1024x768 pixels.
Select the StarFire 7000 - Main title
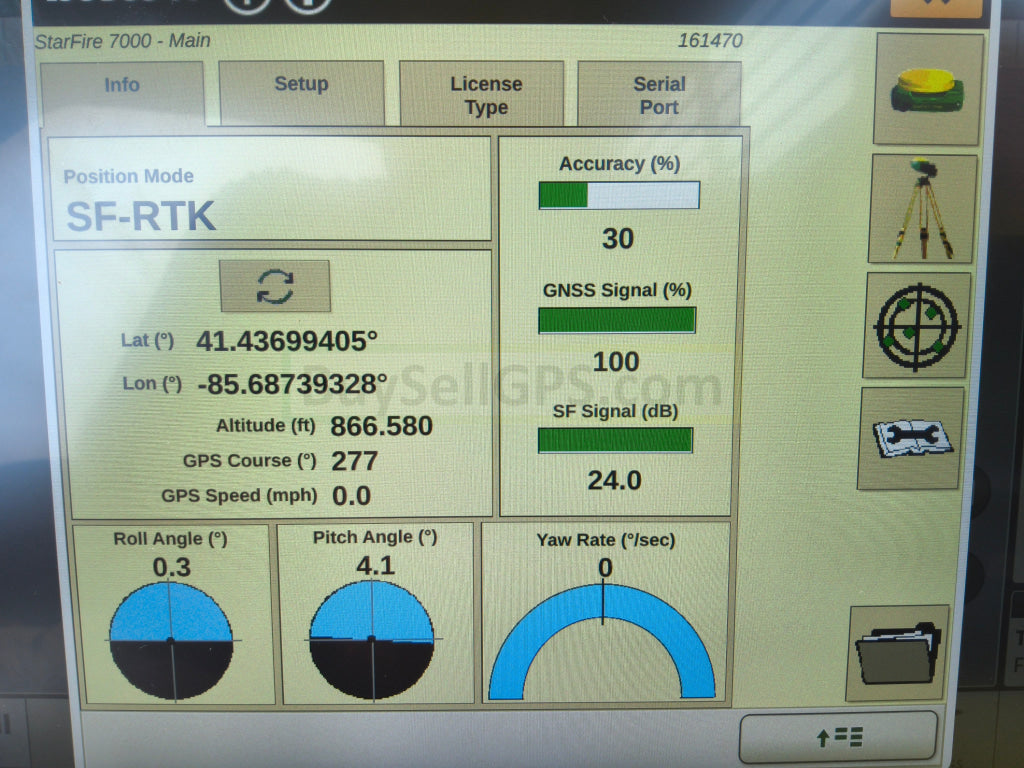[122, 41]
